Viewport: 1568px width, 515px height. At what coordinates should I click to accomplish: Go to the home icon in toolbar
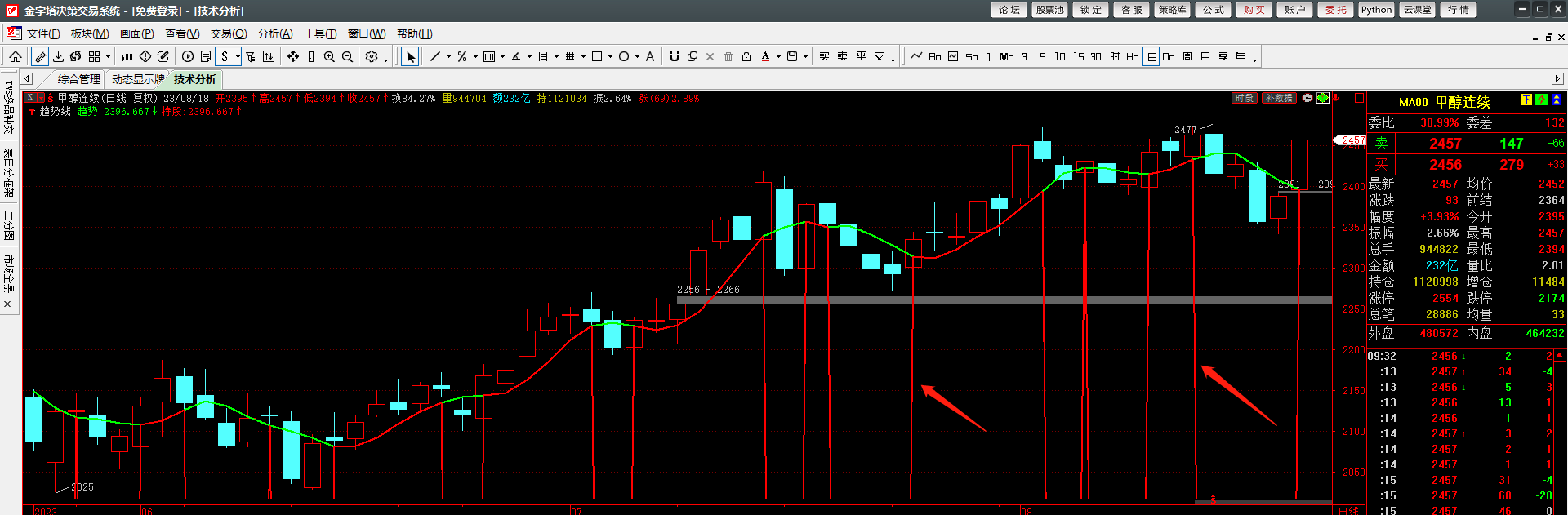(x=16, y=56)
